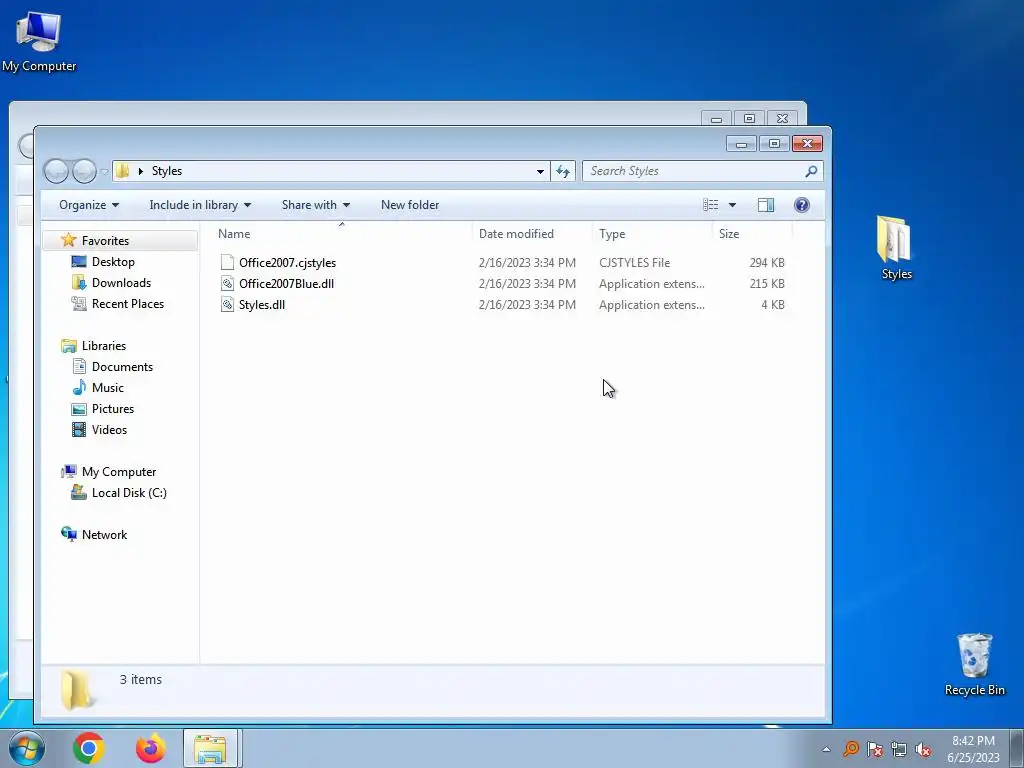Screen dimensions: 1024x768
Task: Expand the address bar breadcrumb arrow before Styles
Action: 140,171
